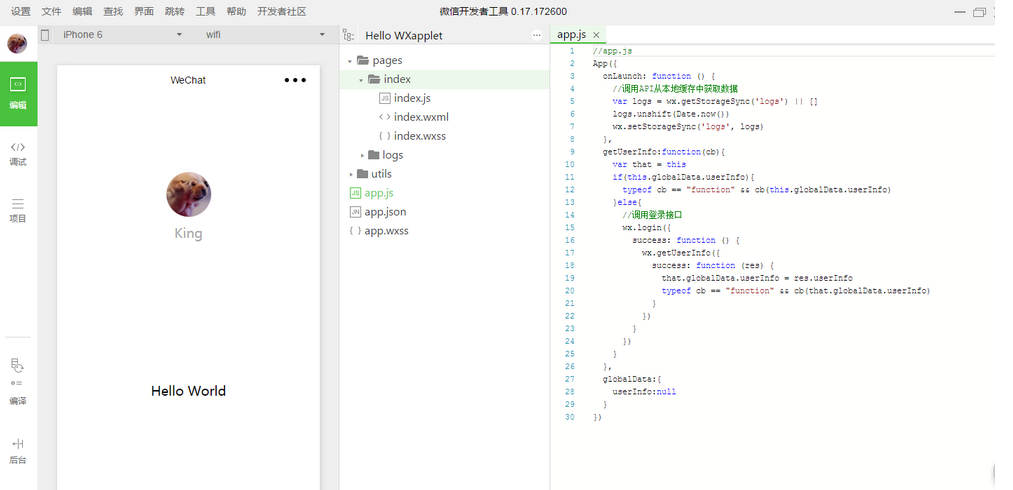This screenshot has height=490, width=1013.
Task: Click the 后台 background button
Action: click(18, 451)
